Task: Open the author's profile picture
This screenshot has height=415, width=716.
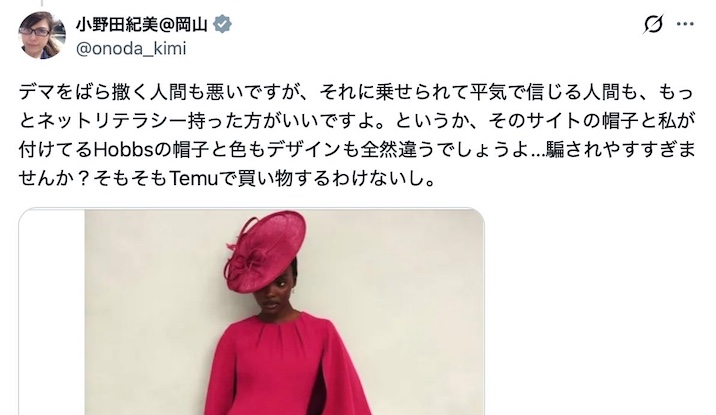Action: point(42,35)
